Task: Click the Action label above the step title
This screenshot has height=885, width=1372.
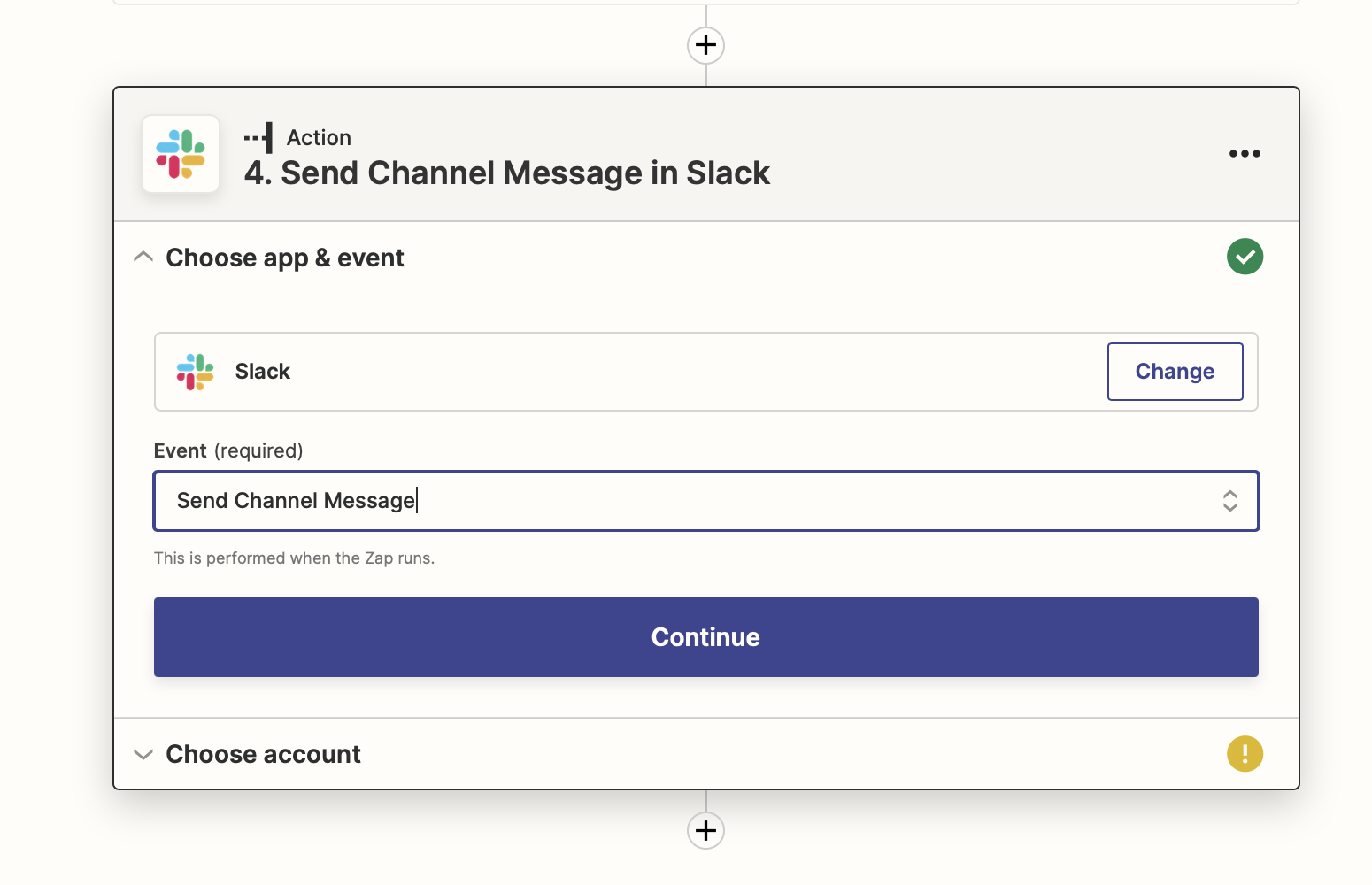Action: coord(319,138)
